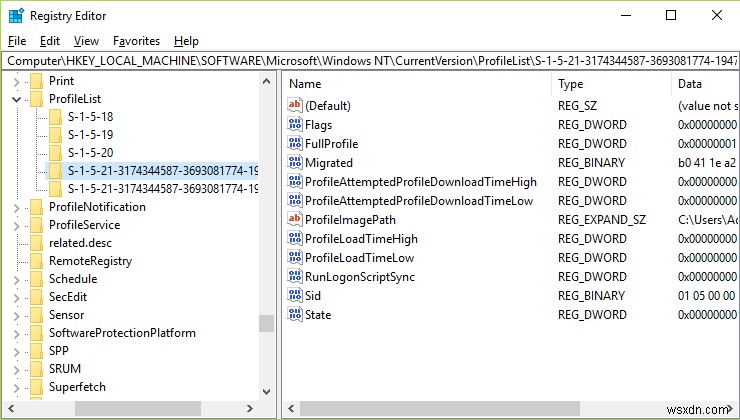Click the DWORD icon beside Flags

point(294,125)
